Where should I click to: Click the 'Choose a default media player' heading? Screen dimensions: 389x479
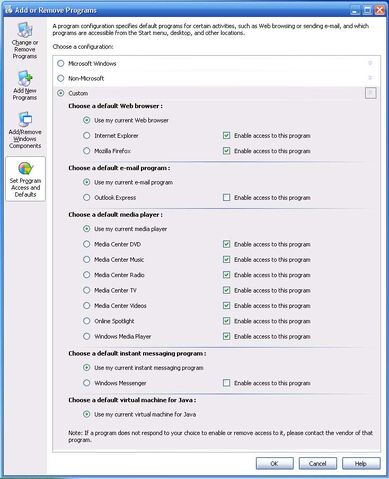[x=115, y=215]
